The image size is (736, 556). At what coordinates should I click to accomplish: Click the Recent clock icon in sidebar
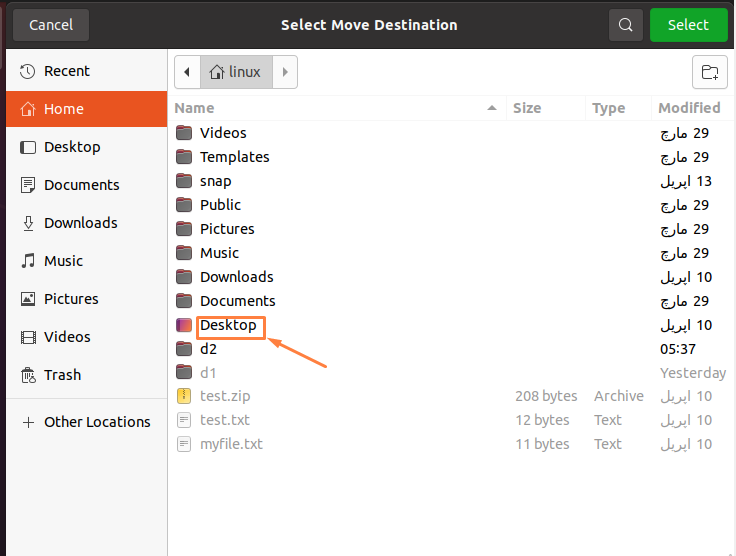click(x=28, y=71)
